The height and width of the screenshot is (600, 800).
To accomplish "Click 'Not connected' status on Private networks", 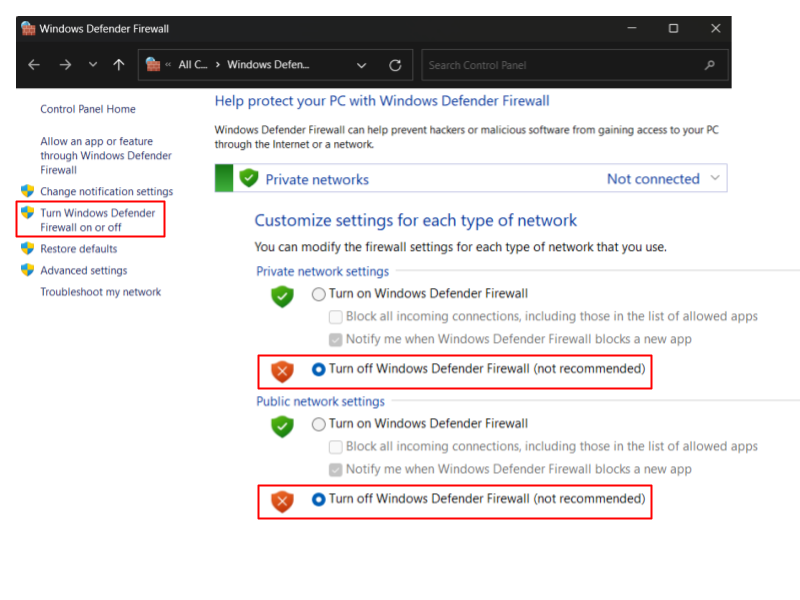I will [653, 179].
